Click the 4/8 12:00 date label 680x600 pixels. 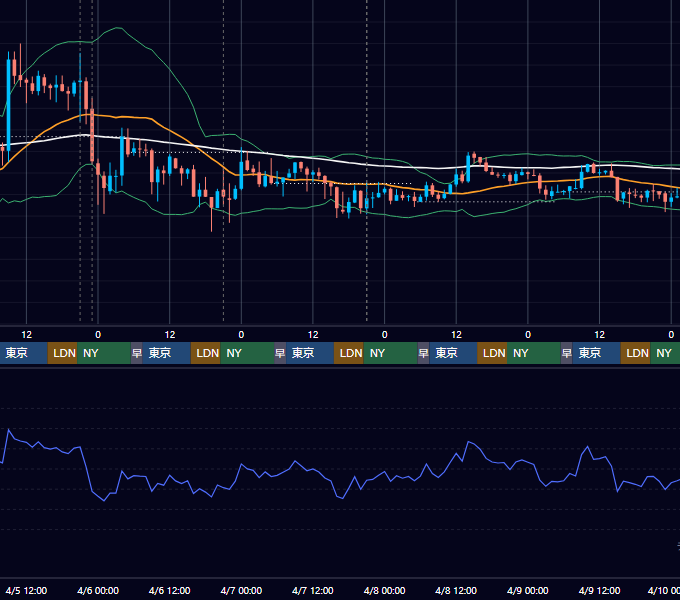[456, 590]
